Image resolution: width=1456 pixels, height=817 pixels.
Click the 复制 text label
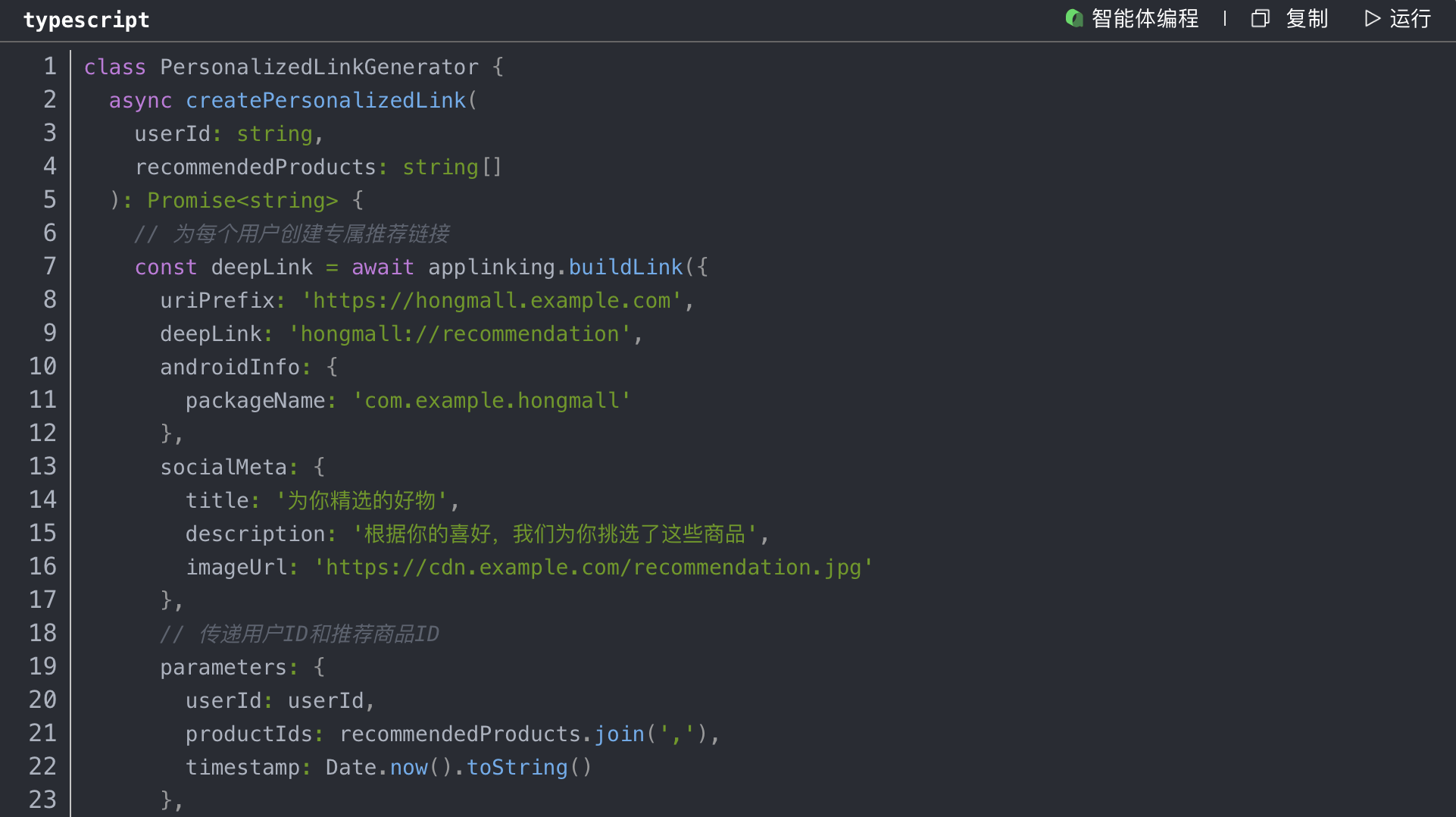pos(1307,18)
